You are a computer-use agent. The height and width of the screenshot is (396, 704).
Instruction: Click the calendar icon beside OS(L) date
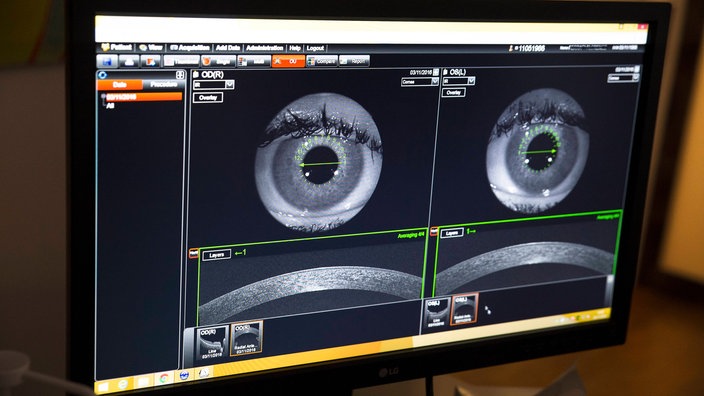pyautogui.click(x=637, y=69)
